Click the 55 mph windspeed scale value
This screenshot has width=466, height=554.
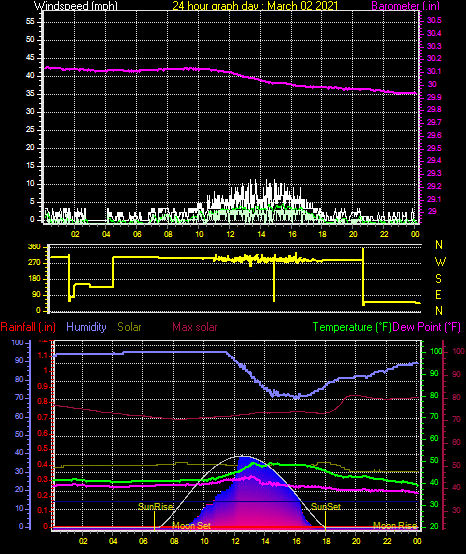point(30,22)
